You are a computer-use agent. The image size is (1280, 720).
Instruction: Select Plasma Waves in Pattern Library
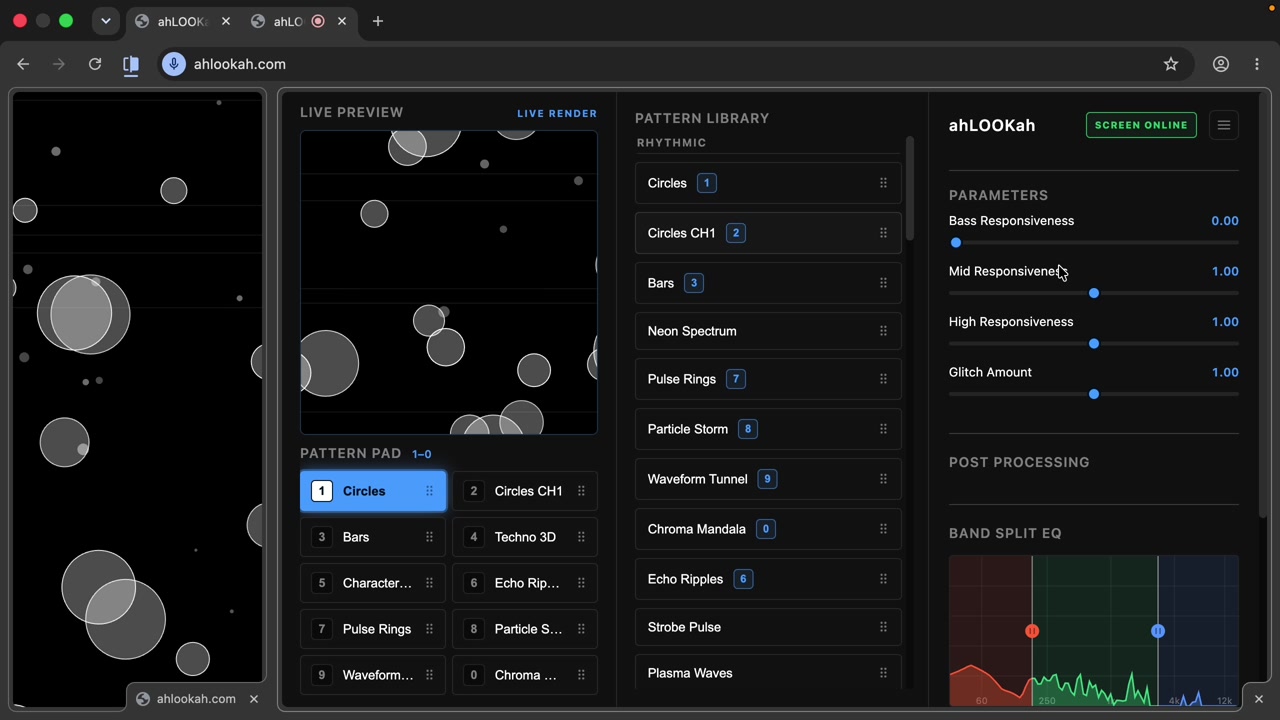(768, 673)
